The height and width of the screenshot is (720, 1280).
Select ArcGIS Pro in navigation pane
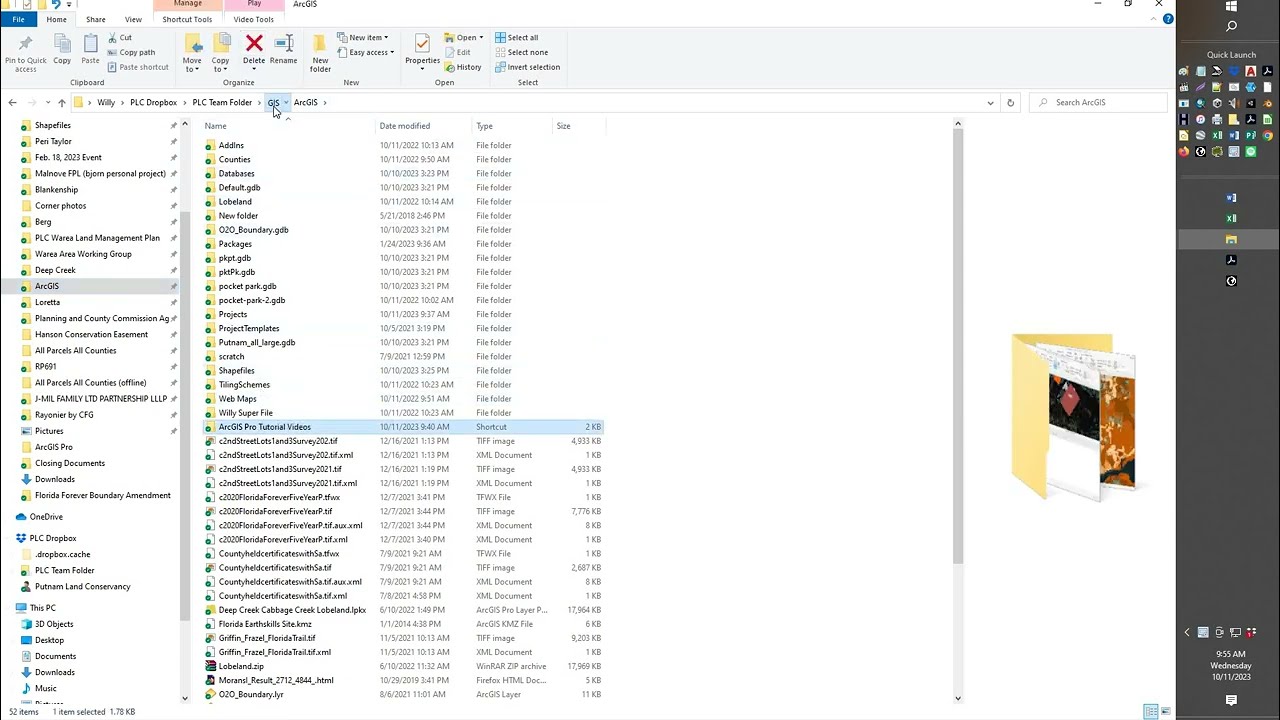54,447
